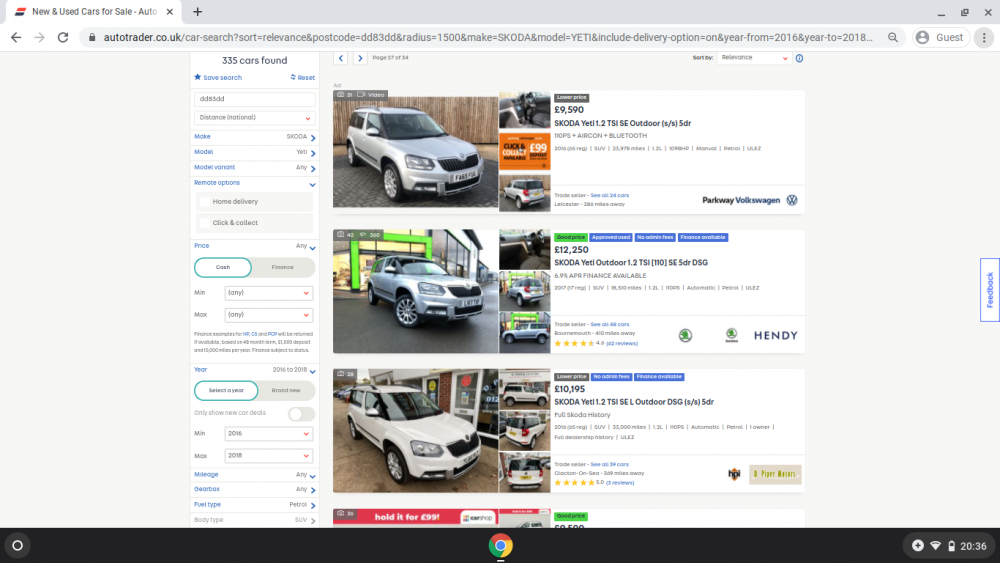Screen dimensions: 1000x563
Task: Open browser zoom magnifier icon
Action: [893, 38]
